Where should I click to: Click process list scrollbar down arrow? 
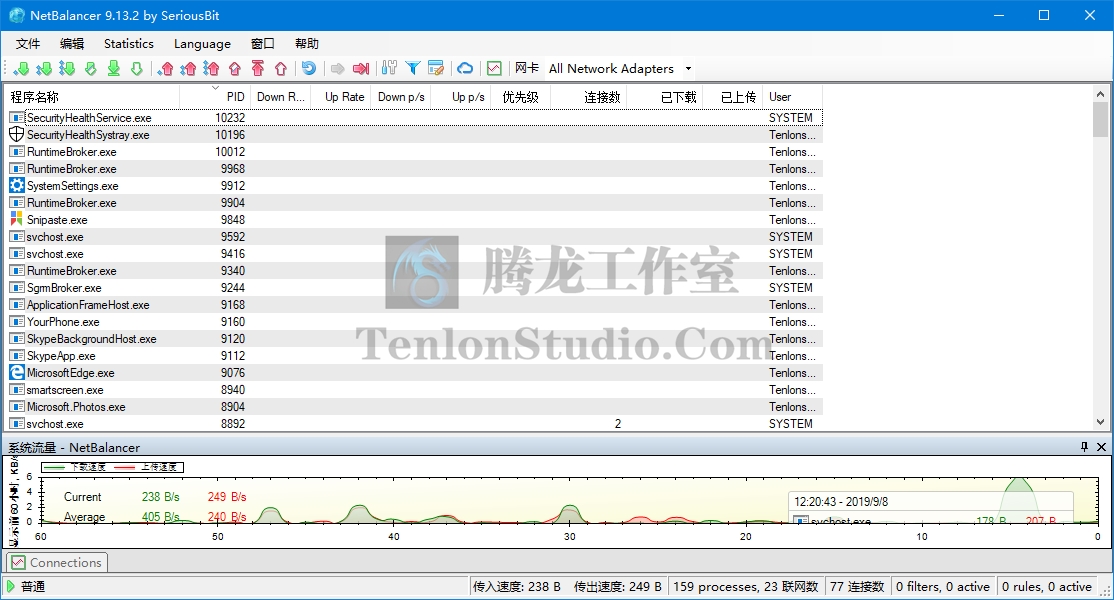pos(1101,422)
